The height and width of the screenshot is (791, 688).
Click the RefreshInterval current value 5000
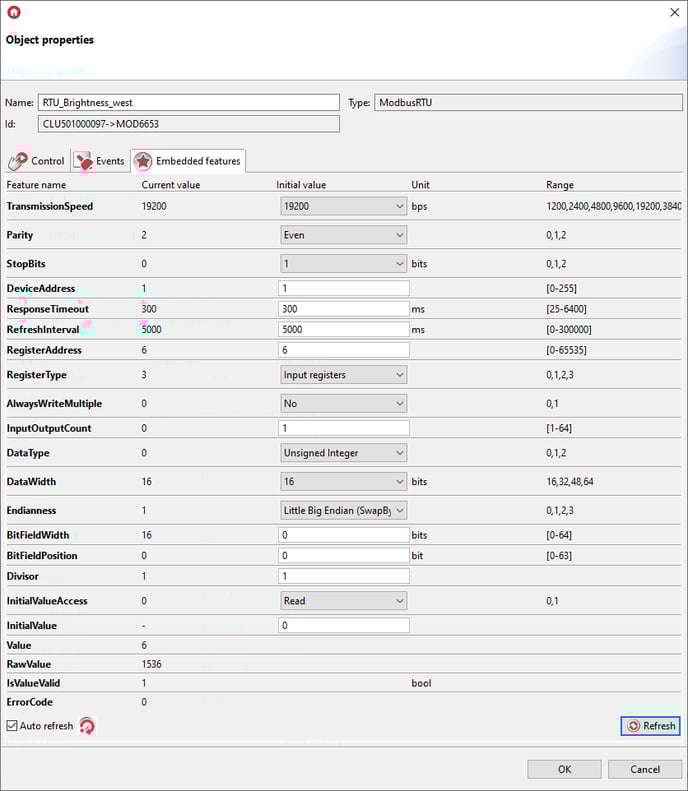pos(151,329)
